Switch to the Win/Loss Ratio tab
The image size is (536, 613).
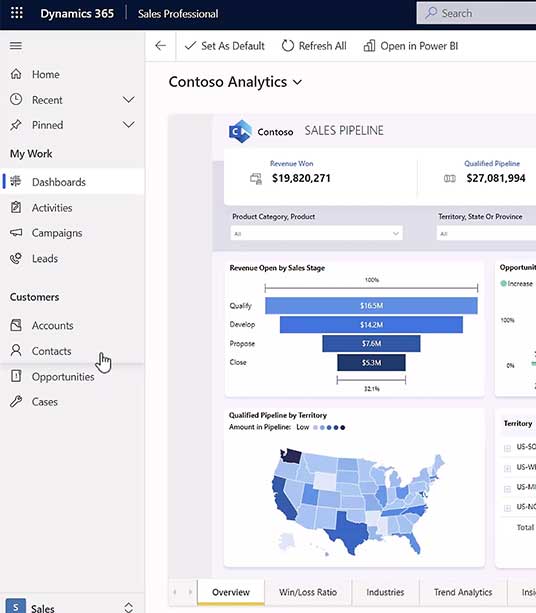point(308,592)
